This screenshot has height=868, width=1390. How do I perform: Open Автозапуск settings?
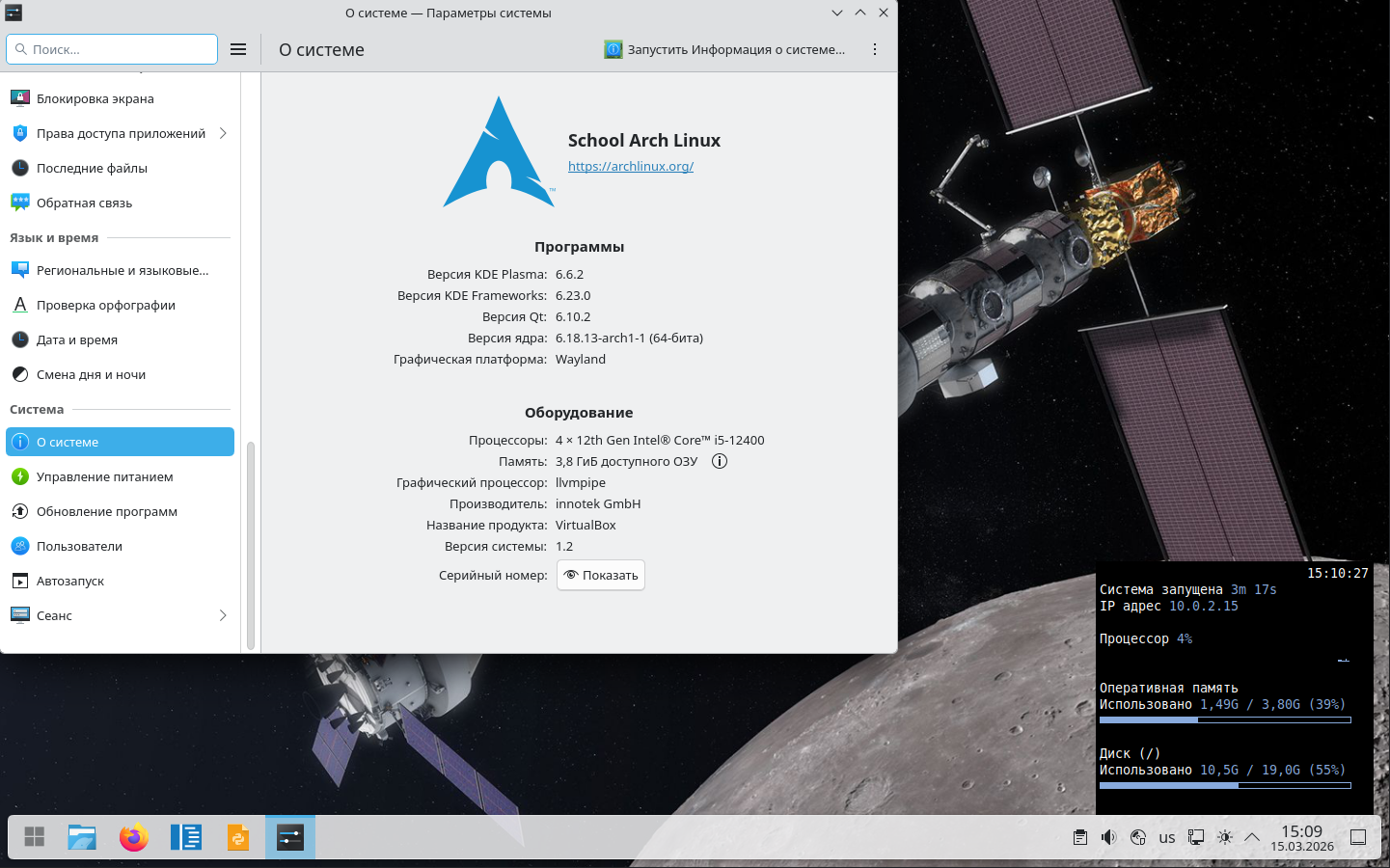tap(120, 581)
